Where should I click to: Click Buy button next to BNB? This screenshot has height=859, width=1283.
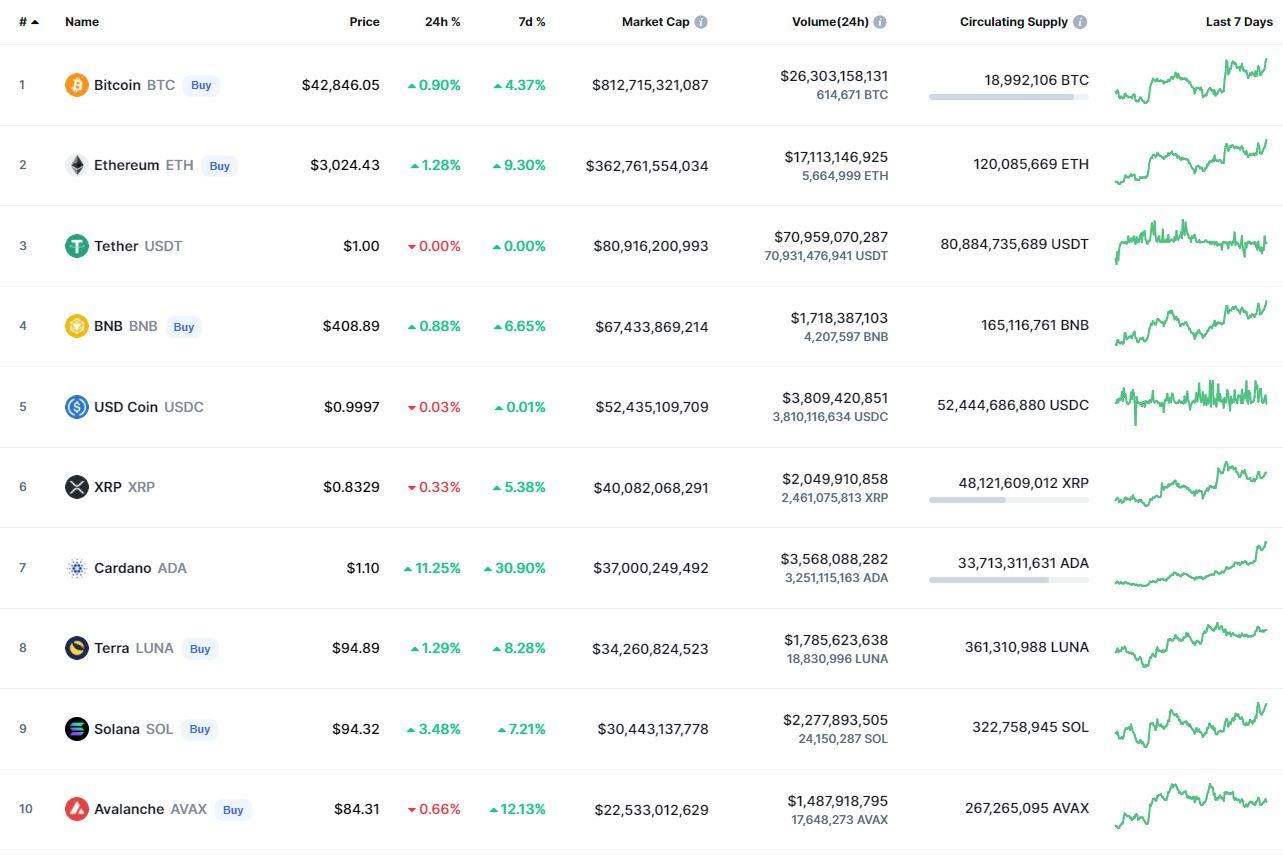[183, 327]
